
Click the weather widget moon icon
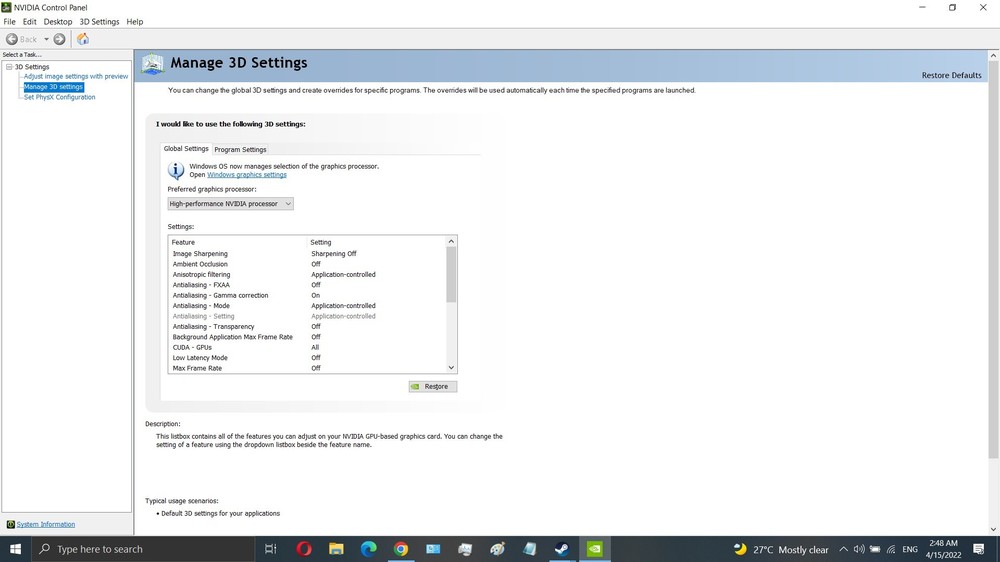[740, 549]
